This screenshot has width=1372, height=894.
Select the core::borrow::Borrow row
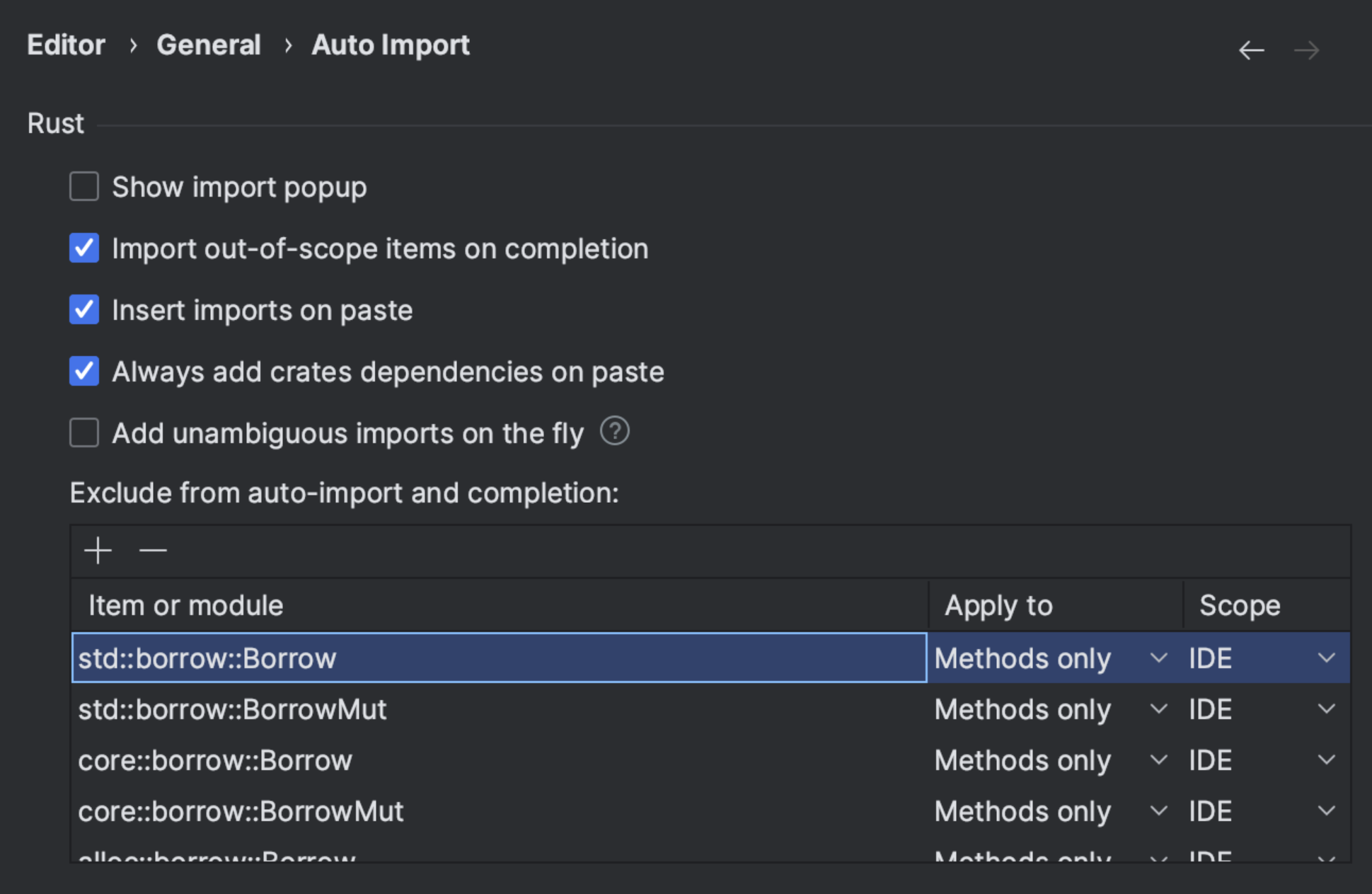[425, 760]
